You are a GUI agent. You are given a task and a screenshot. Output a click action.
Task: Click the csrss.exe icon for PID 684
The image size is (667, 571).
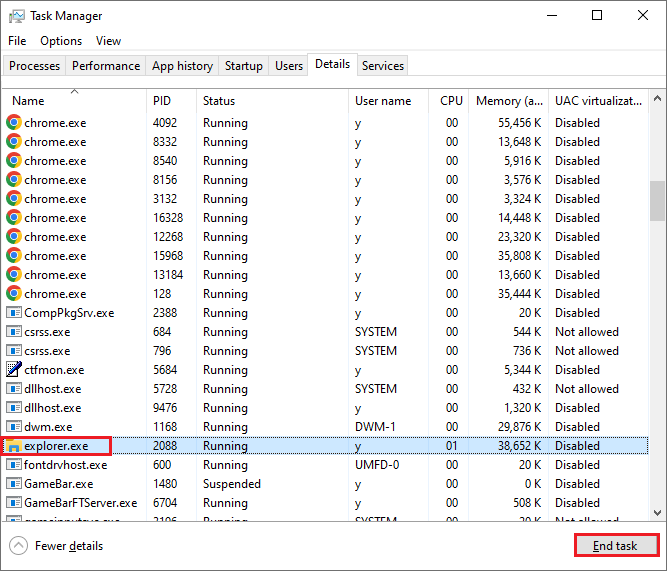point(14,331)
